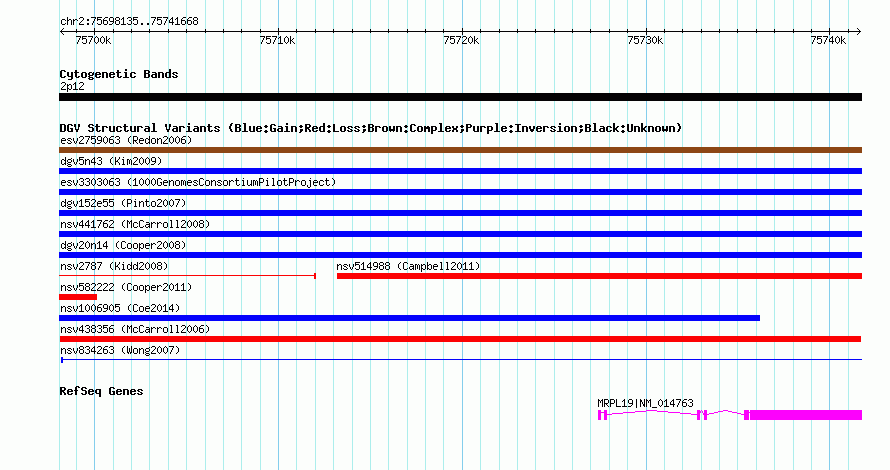Click the 2p12 band label

click(72, 86)
